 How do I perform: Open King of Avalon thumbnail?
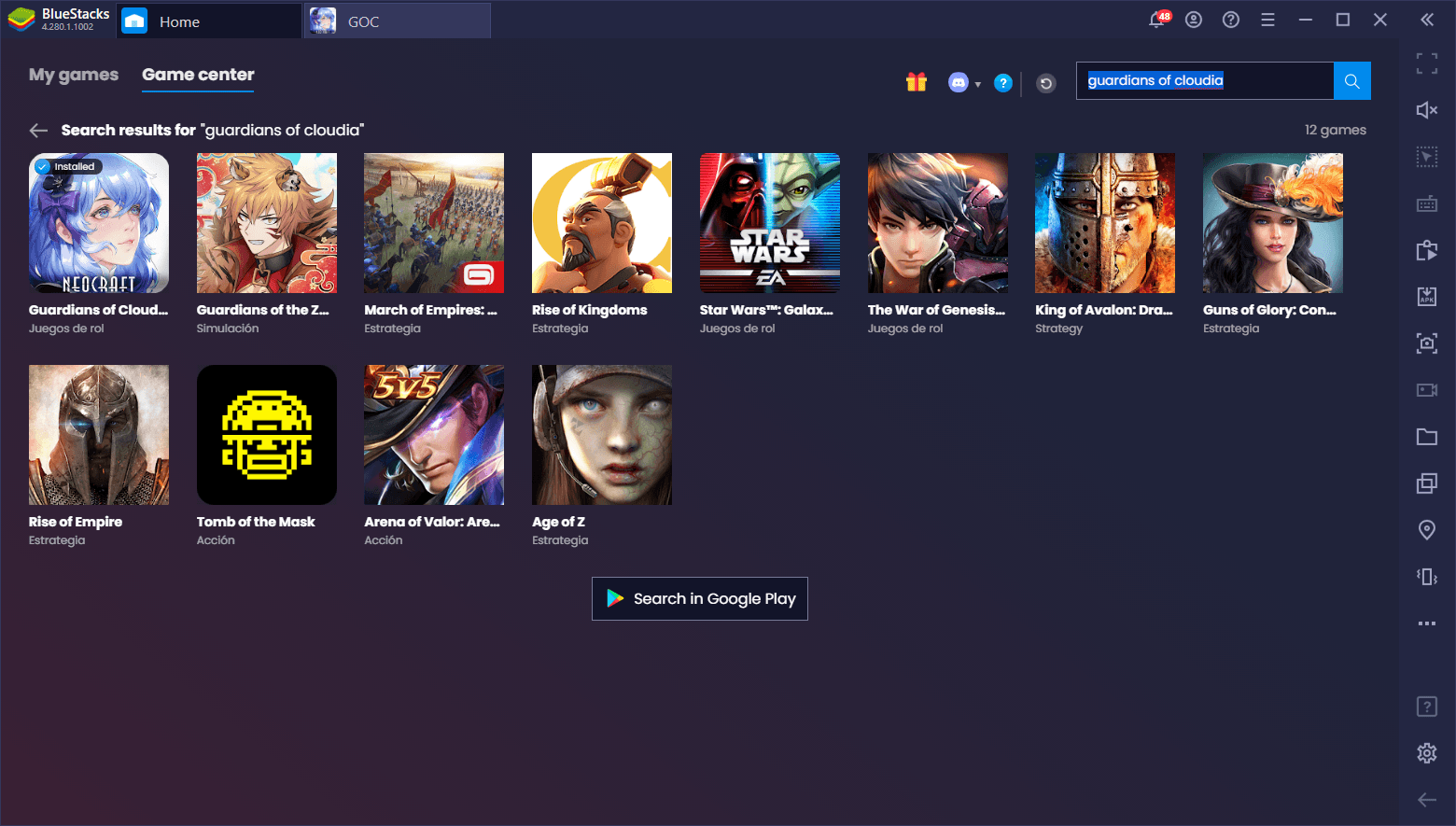1105,223
